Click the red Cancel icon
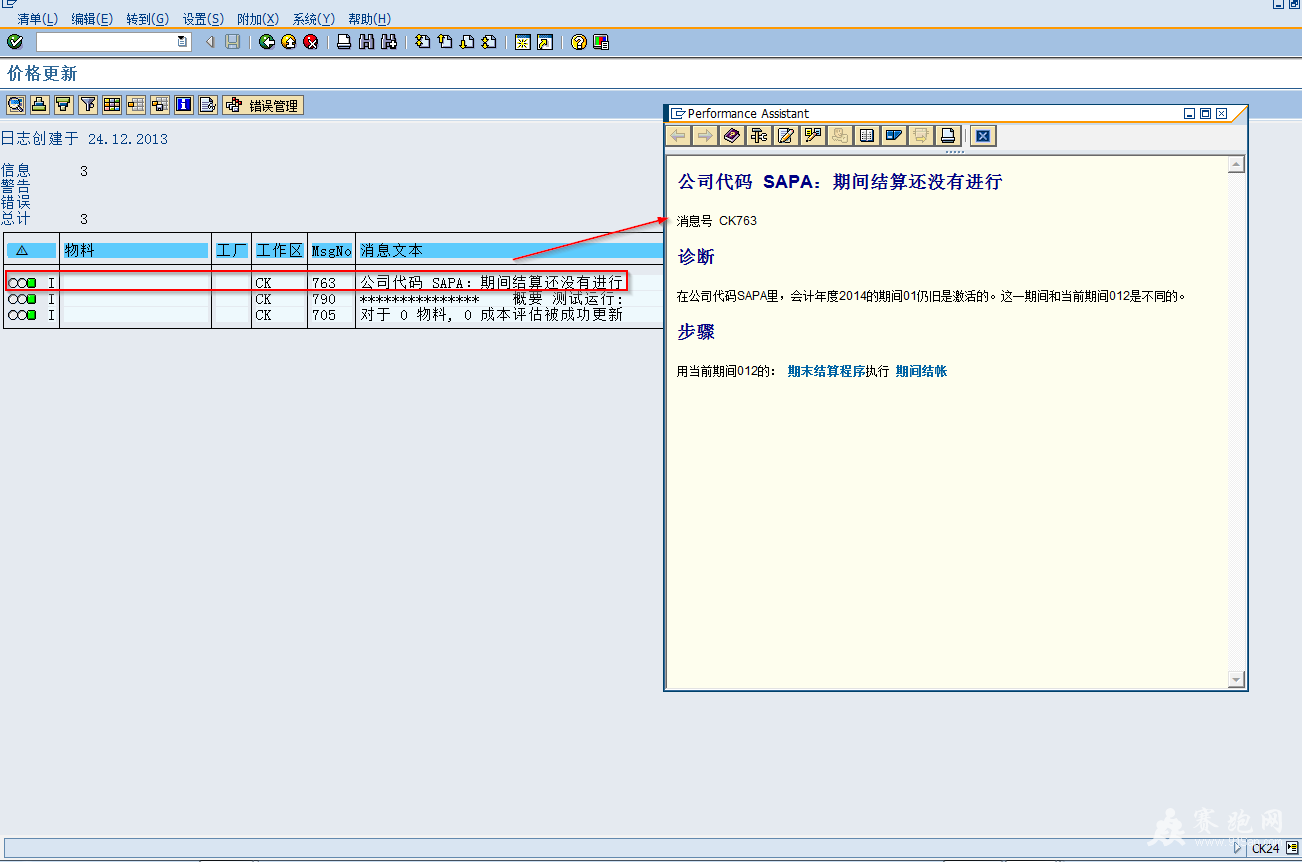The width and height of the screenshot is (1302, 862). click(311, 42)
